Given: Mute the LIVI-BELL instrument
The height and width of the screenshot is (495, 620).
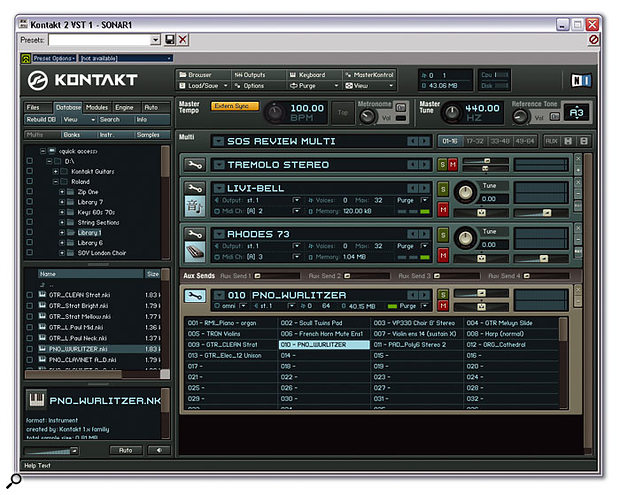Looking at the screenshot, I should point(443,210).
